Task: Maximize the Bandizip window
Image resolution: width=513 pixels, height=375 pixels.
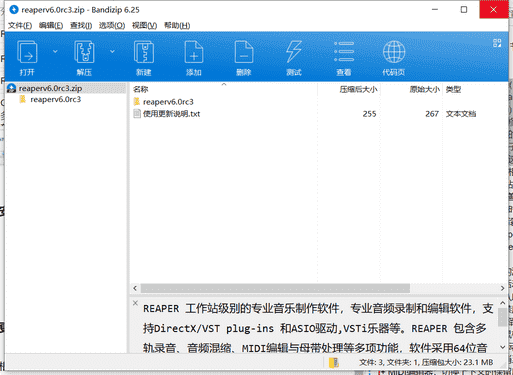Action: tap(464, 10)
